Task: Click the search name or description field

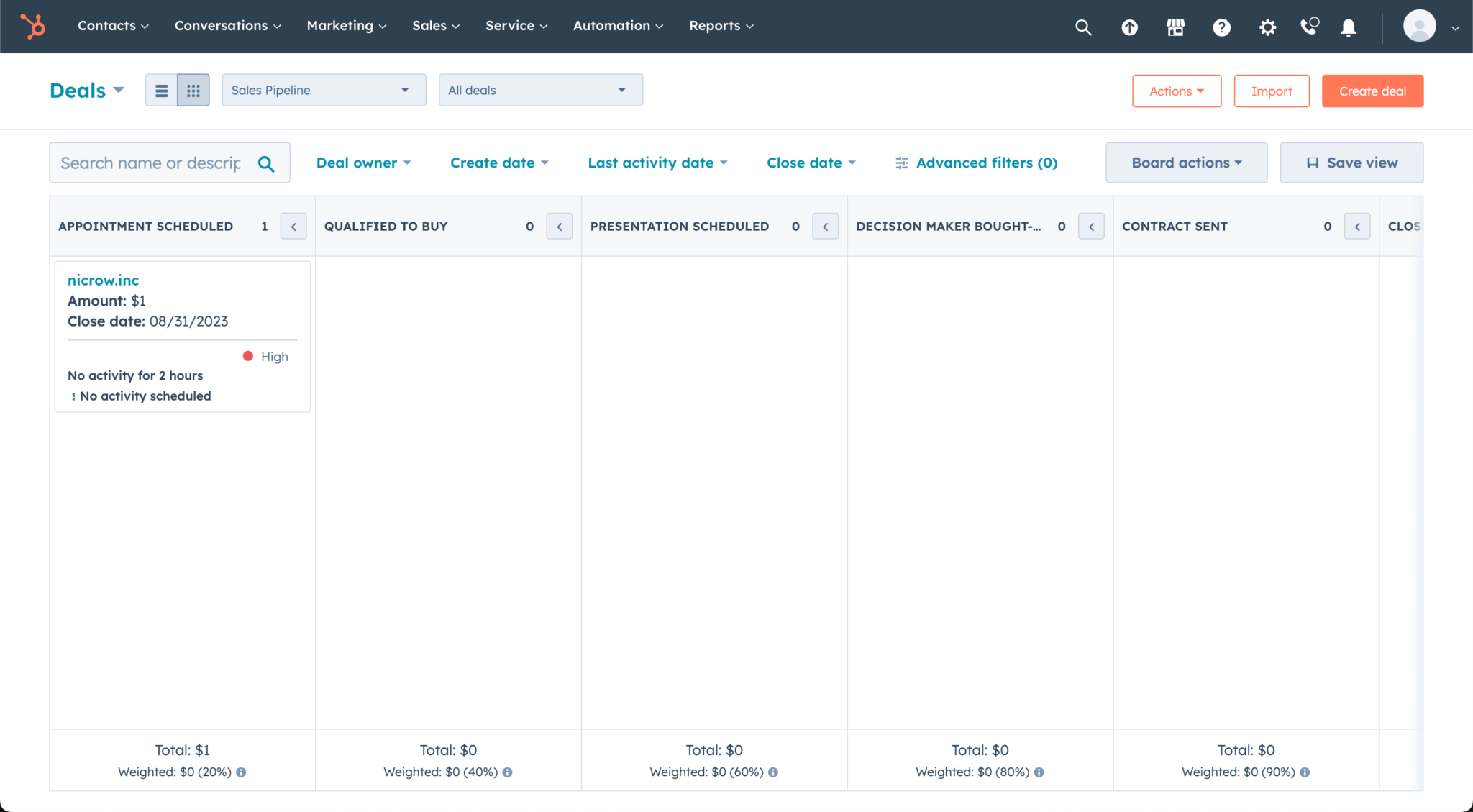Action: click(151, 163)
